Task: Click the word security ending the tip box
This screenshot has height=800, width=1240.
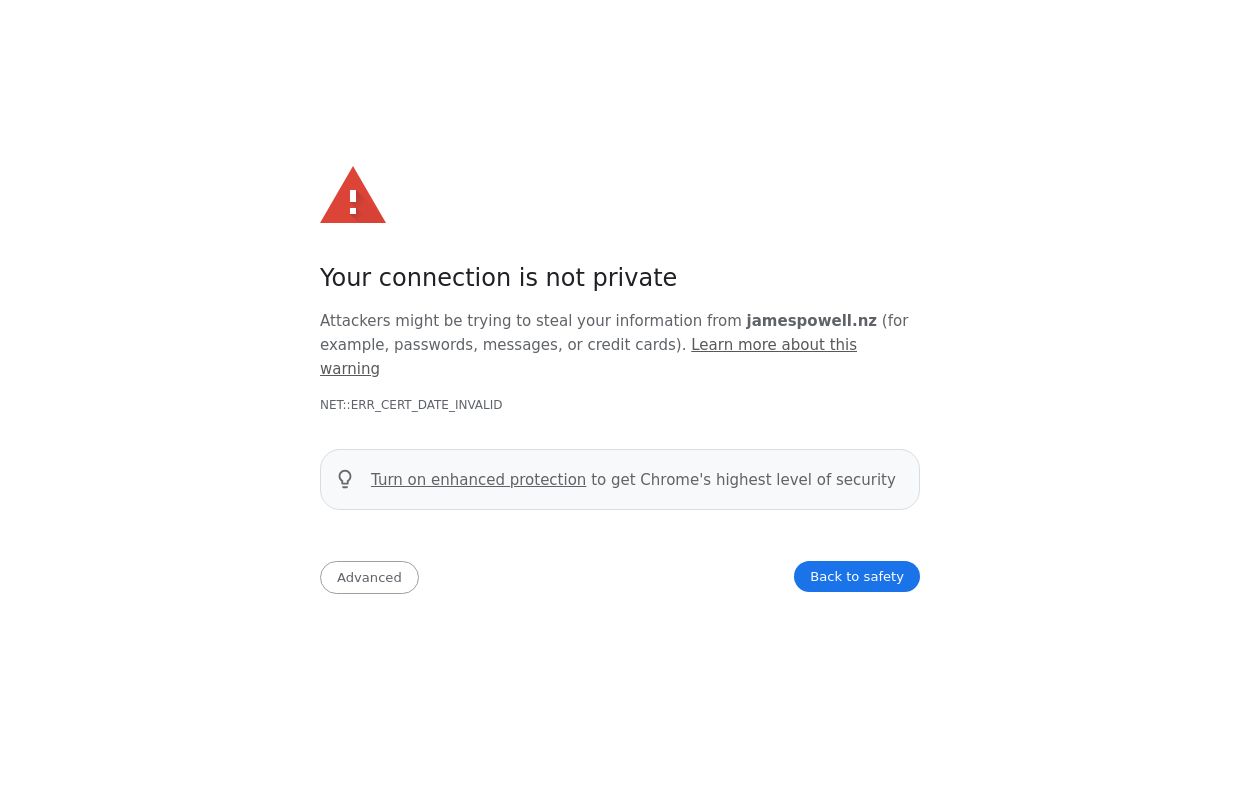Action: tap(865, 480)
